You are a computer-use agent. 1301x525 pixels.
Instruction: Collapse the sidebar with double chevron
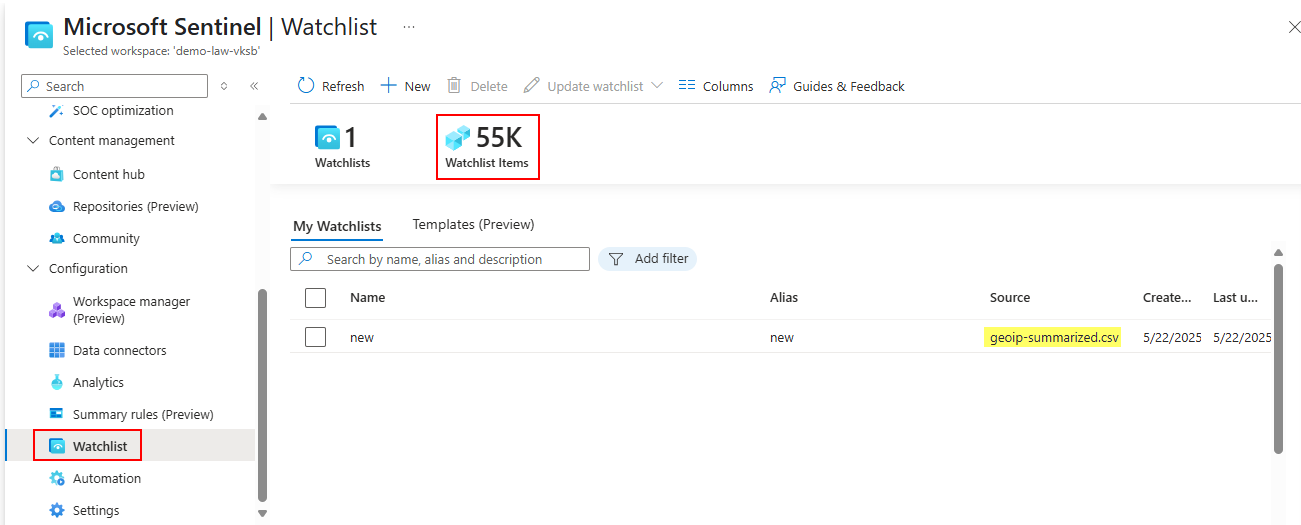pos(254,86)
